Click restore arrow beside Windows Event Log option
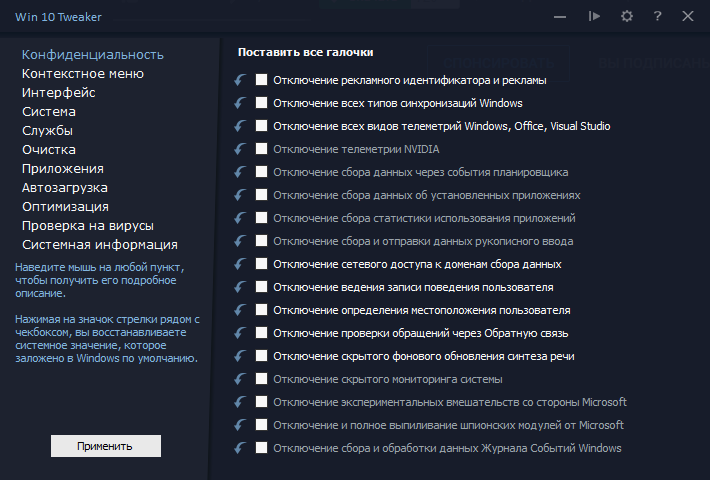Screen dimensions: 710x480 [240, 448]
